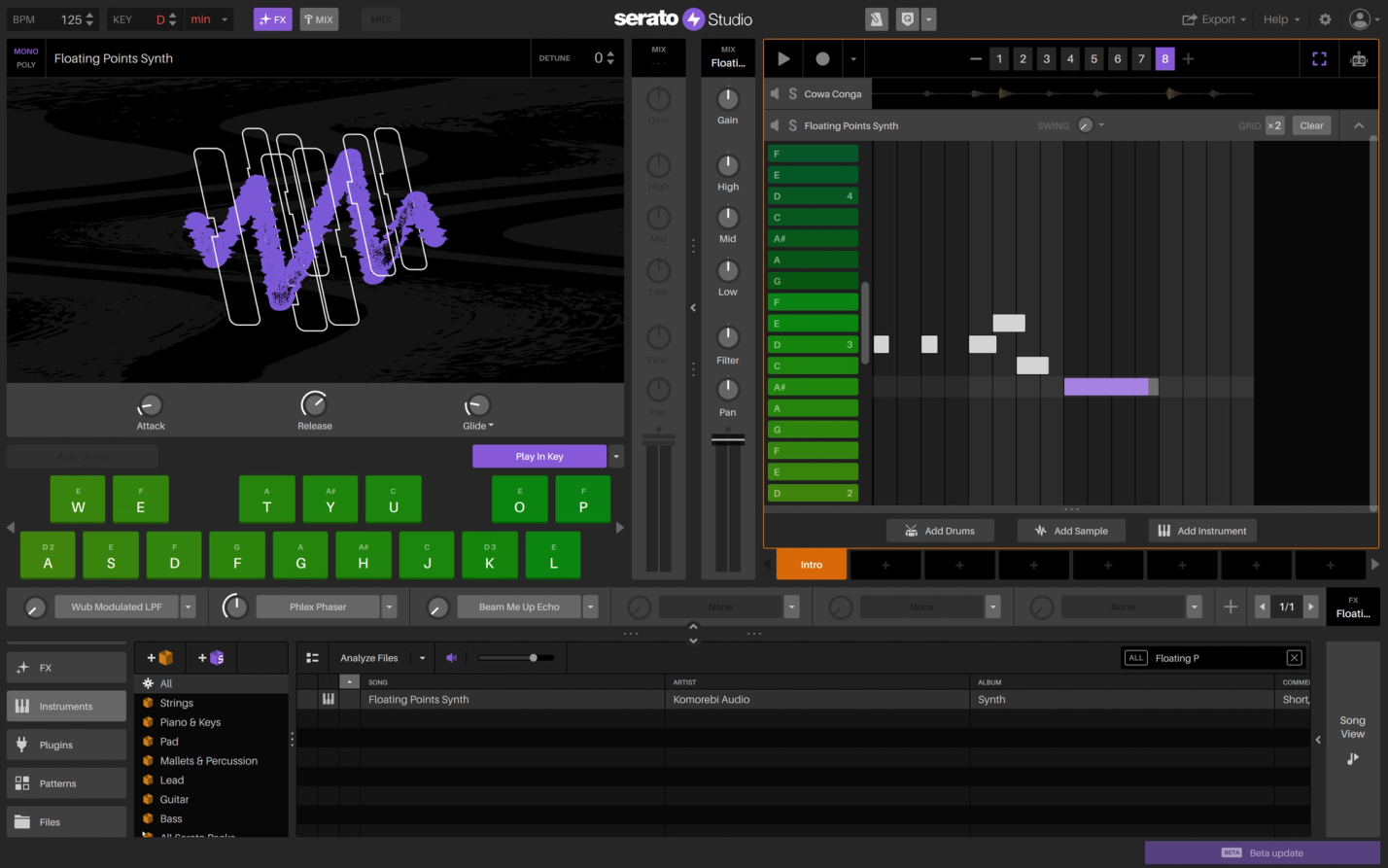Collapse the Floating Points Synth track panel
The width and height of the screenshot is (1388, 868).
click(x=1359, y=124)
